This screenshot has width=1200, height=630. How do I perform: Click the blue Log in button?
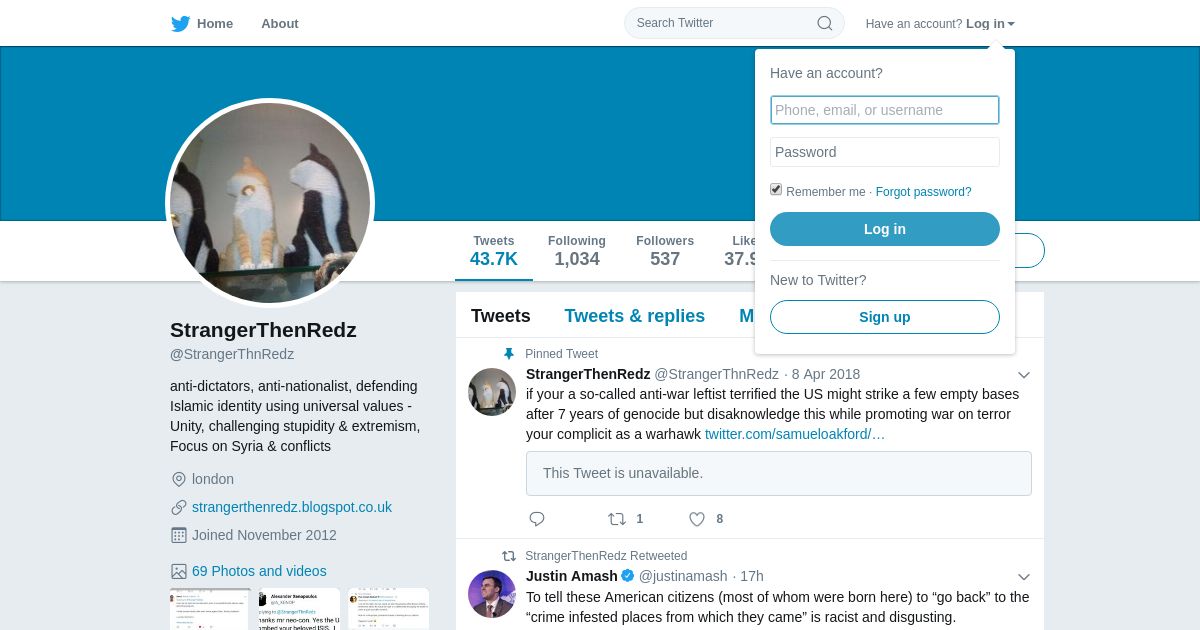coord(885,229)
